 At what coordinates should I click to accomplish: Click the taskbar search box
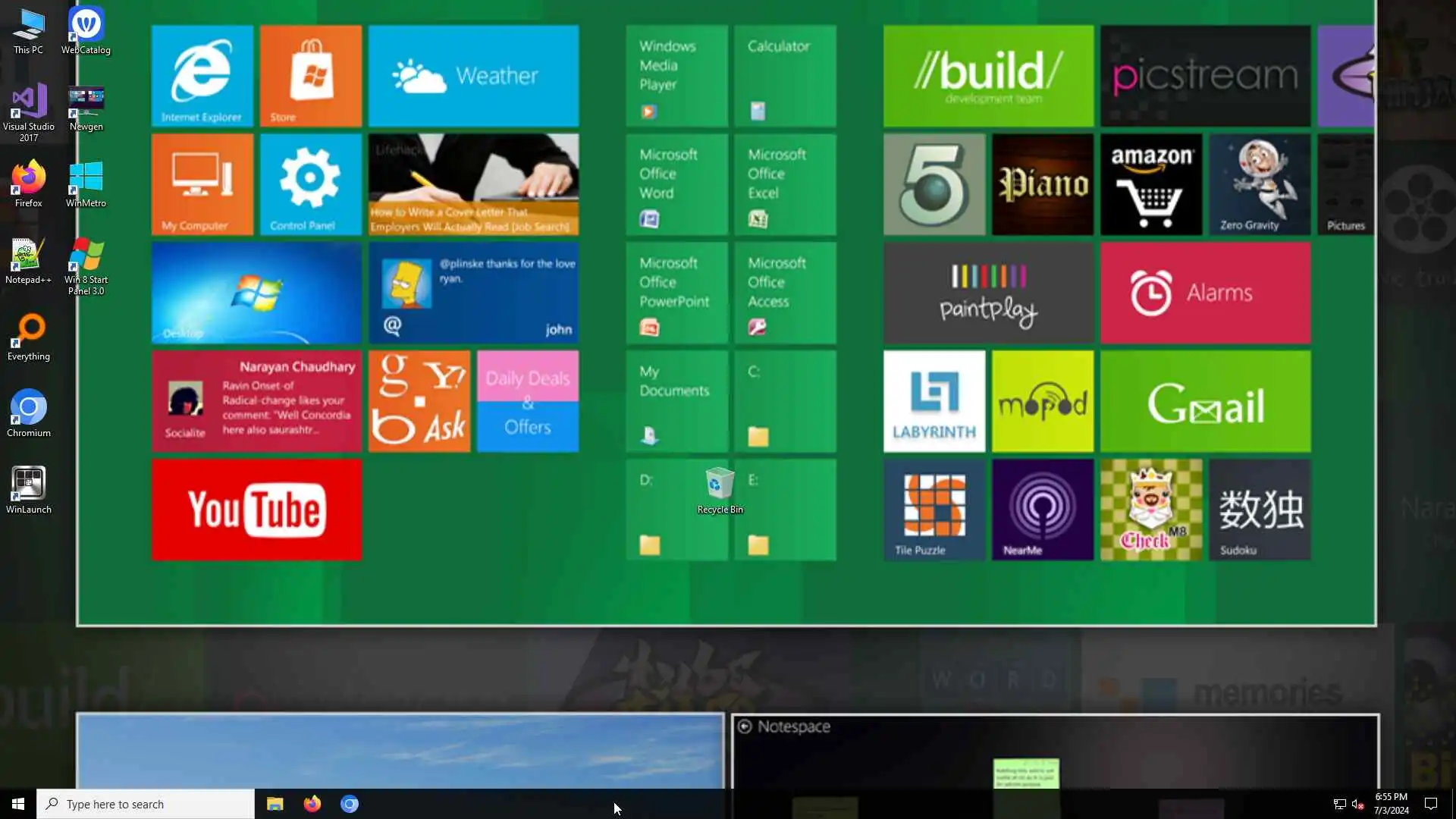[146, 804]
